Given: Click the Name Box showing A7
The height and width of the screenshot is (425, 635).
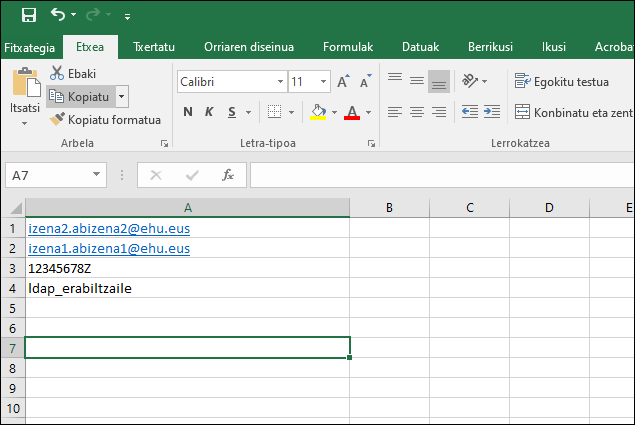Looking at the screenshot, I should (x=48, y=175).
